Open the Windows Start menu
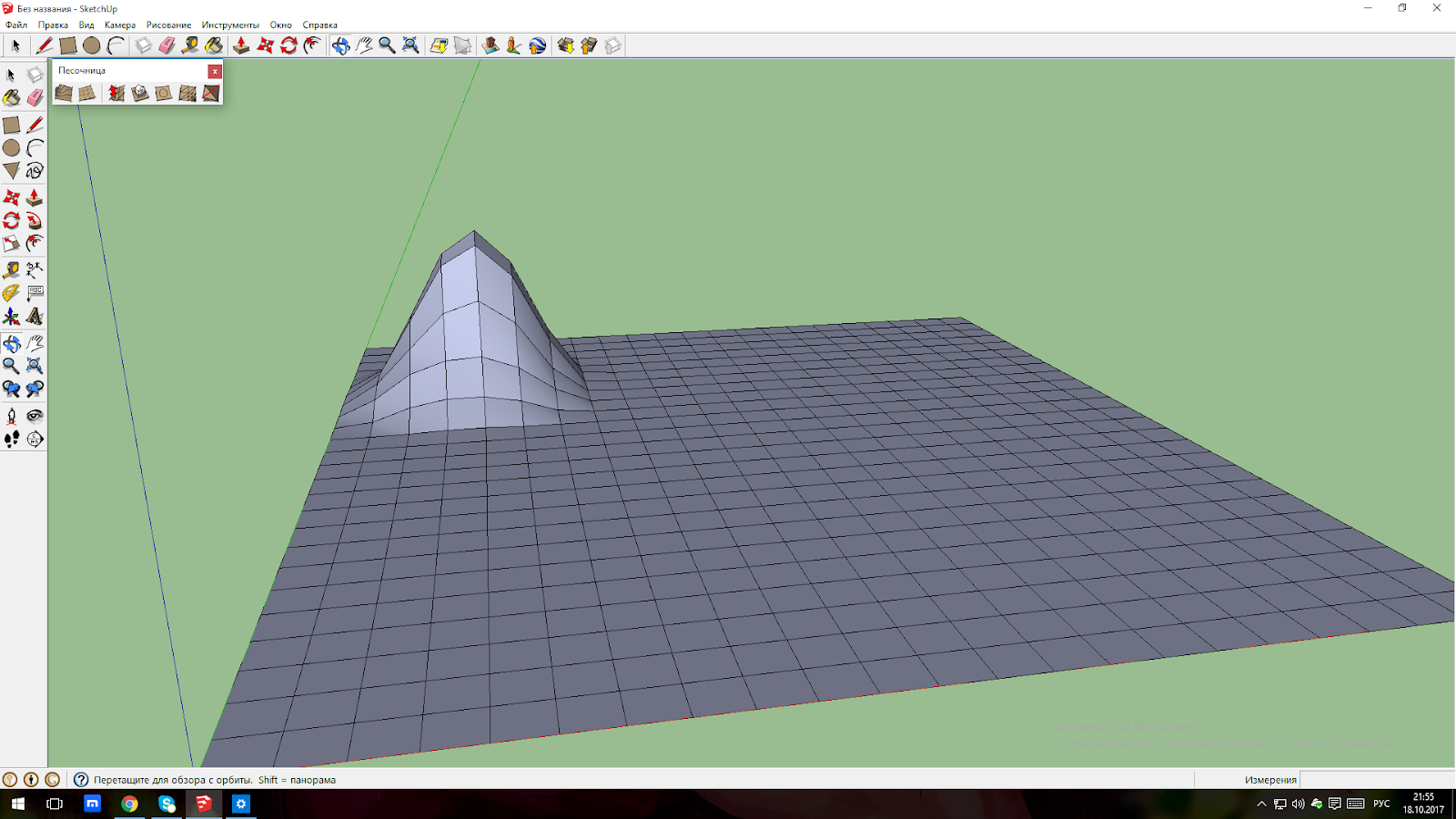1456x819 pixels. pos(17,804)
